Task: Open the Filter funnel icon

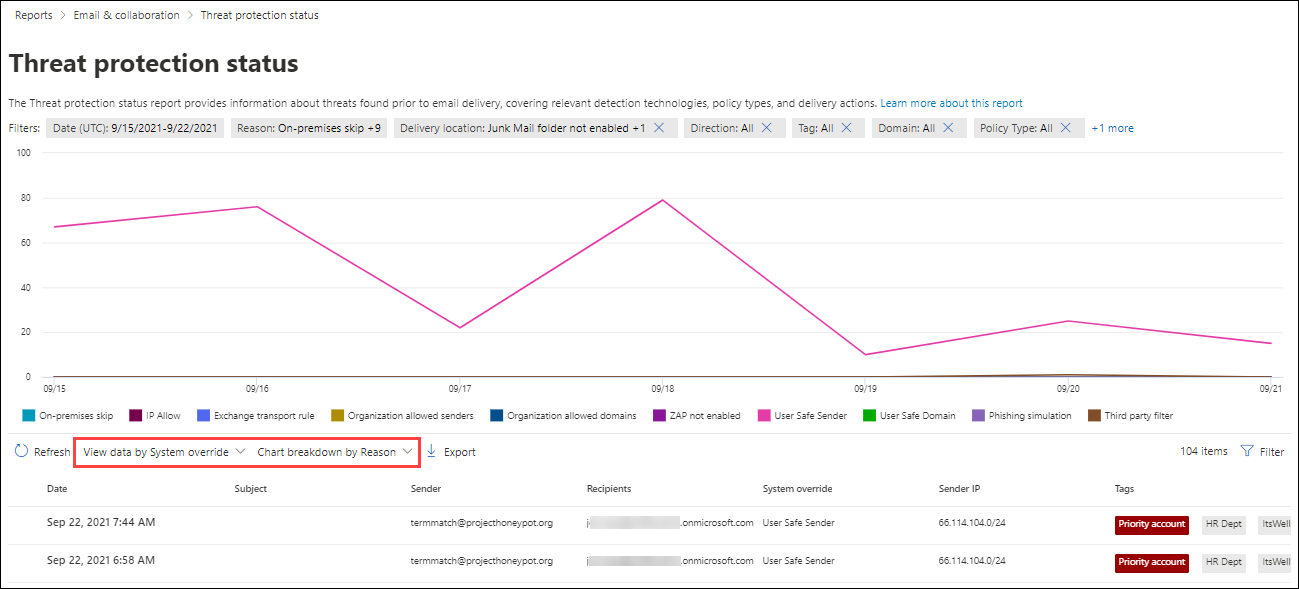Action: tap(1246, 452)
